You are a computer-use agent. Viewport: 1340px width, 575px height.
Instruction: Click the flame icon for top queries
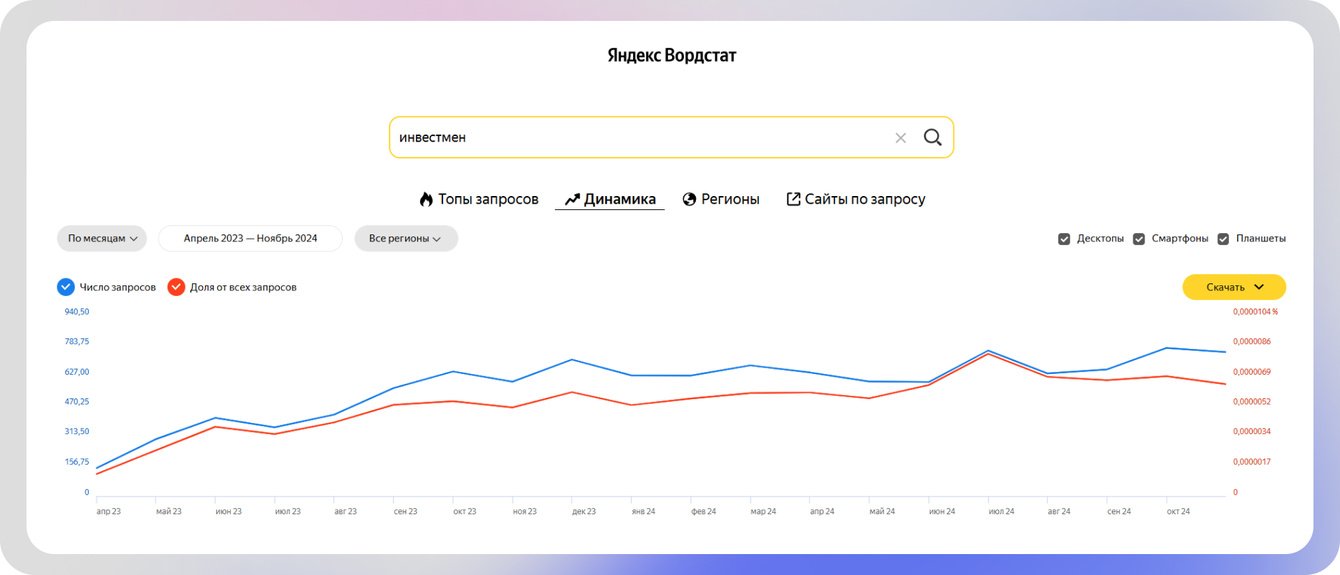[x=426, y=199]
